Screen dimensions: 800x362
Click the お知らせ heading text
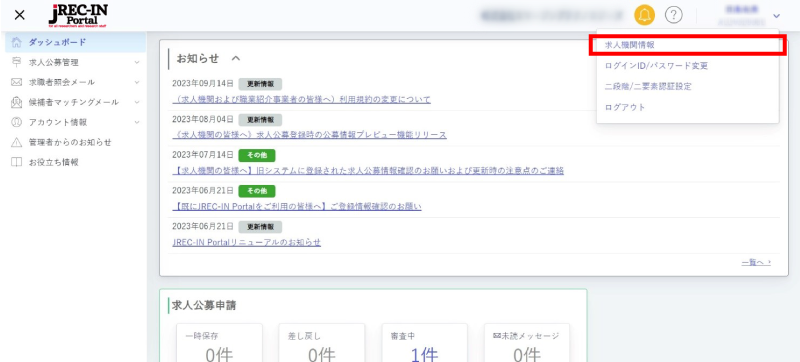(197, 59)
